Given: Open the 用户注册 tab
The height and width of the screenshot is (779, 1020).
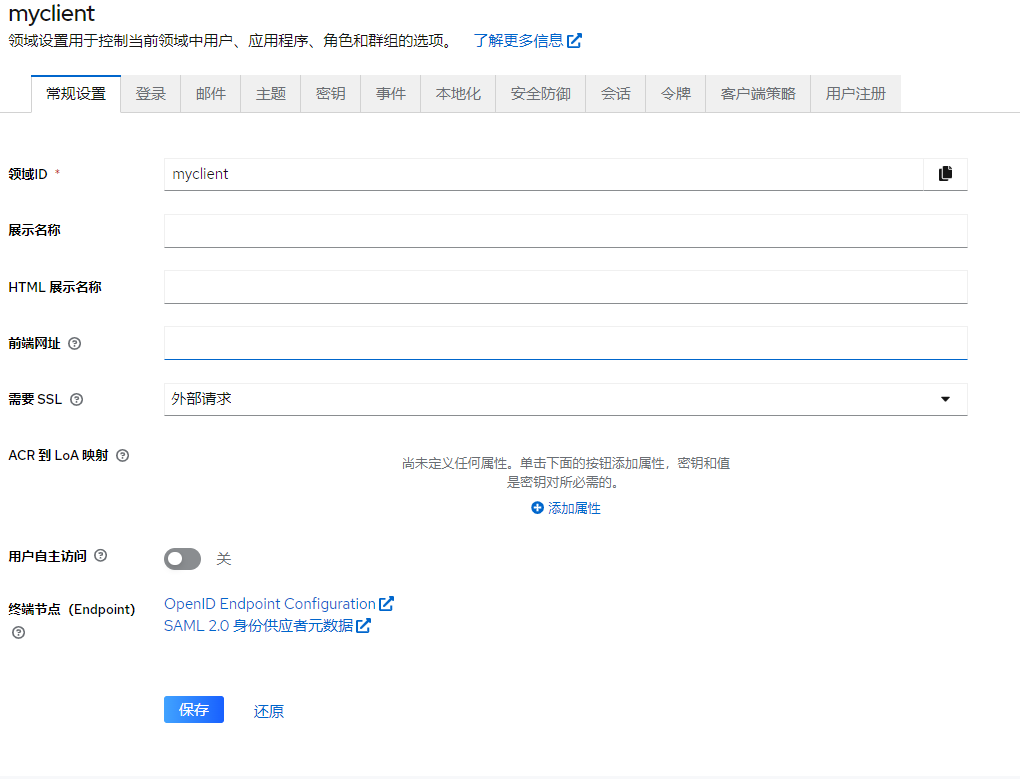Looking at the screenshot, I should [x=855, y=94].
